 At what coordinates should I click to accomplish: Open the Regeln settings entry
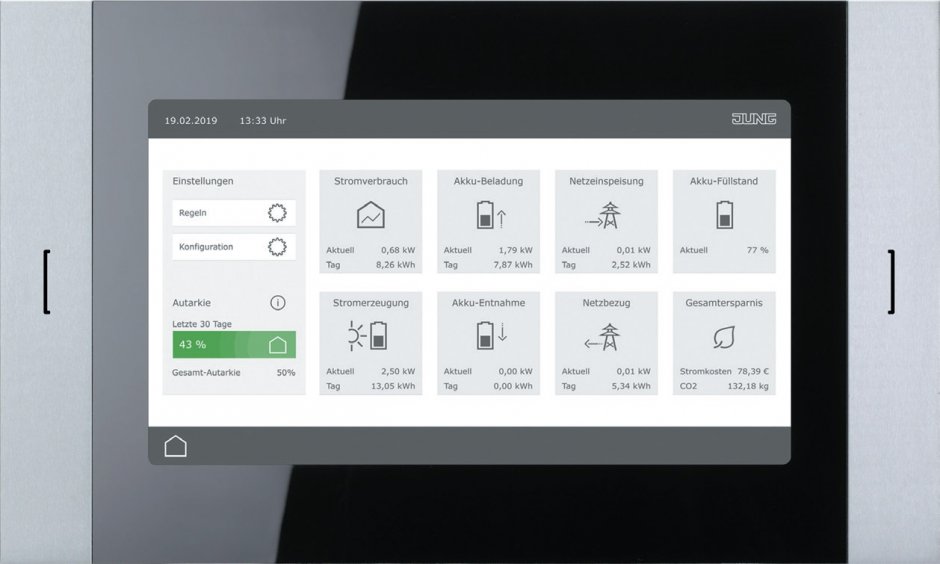(234, 213)
